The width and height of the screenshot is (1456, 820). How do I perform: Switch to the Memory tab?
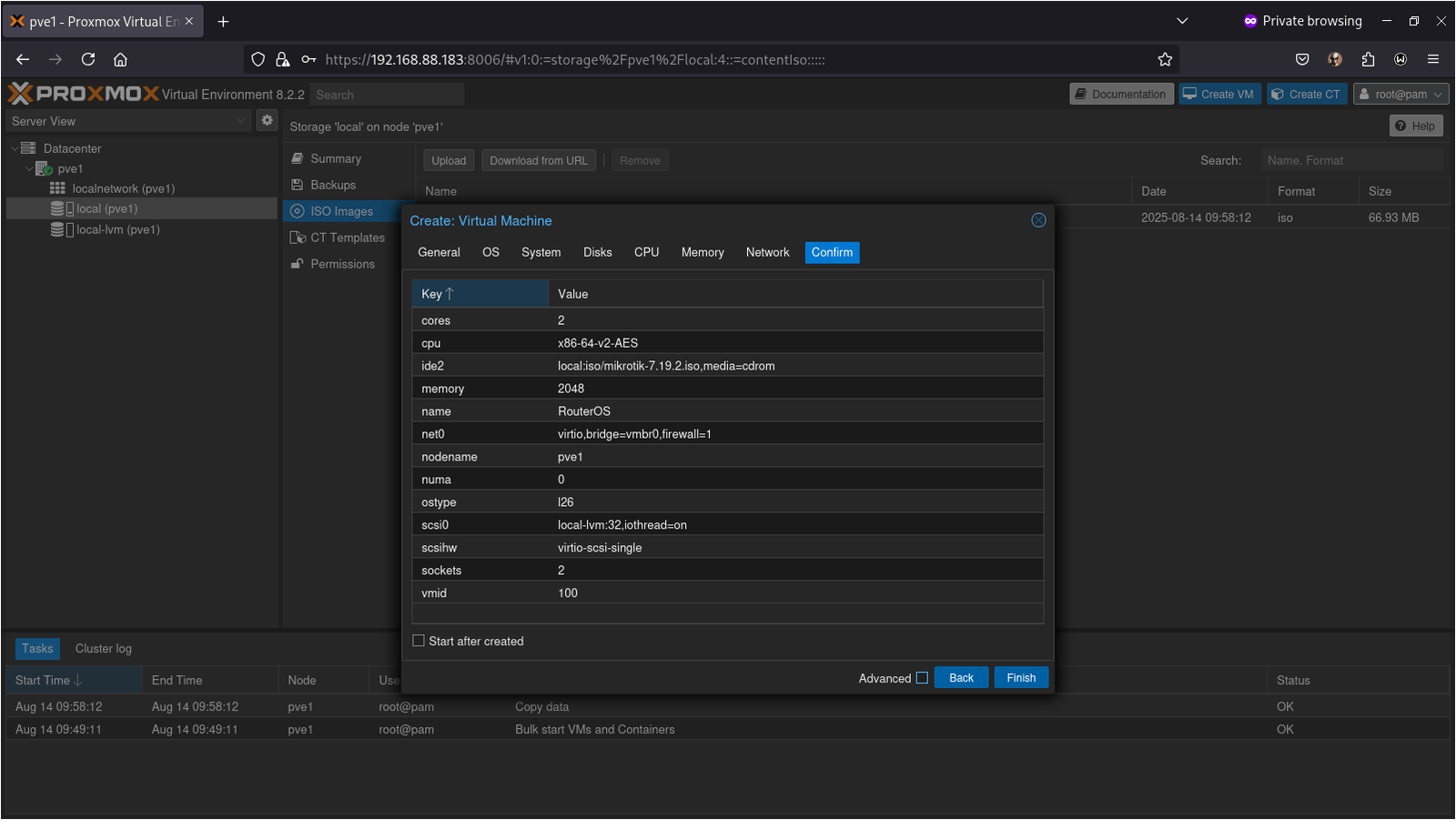tap(703, 252)
